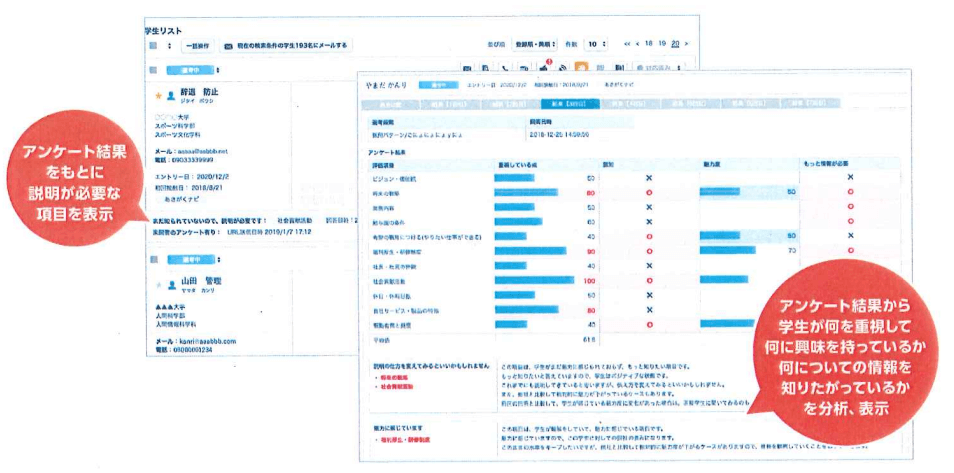Go to page 19 of student list
Screen dimensions: 954x473
click(662, 44)
